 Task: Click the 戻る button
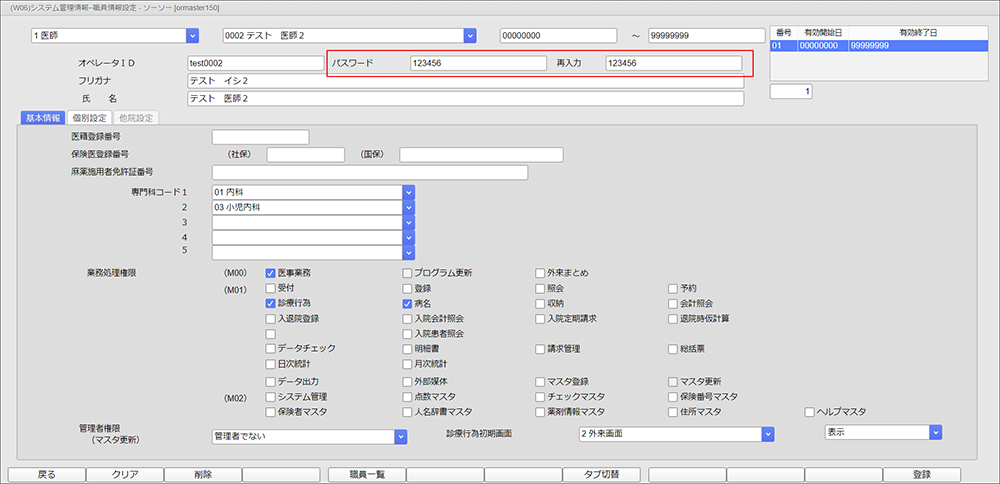(46, 474)
